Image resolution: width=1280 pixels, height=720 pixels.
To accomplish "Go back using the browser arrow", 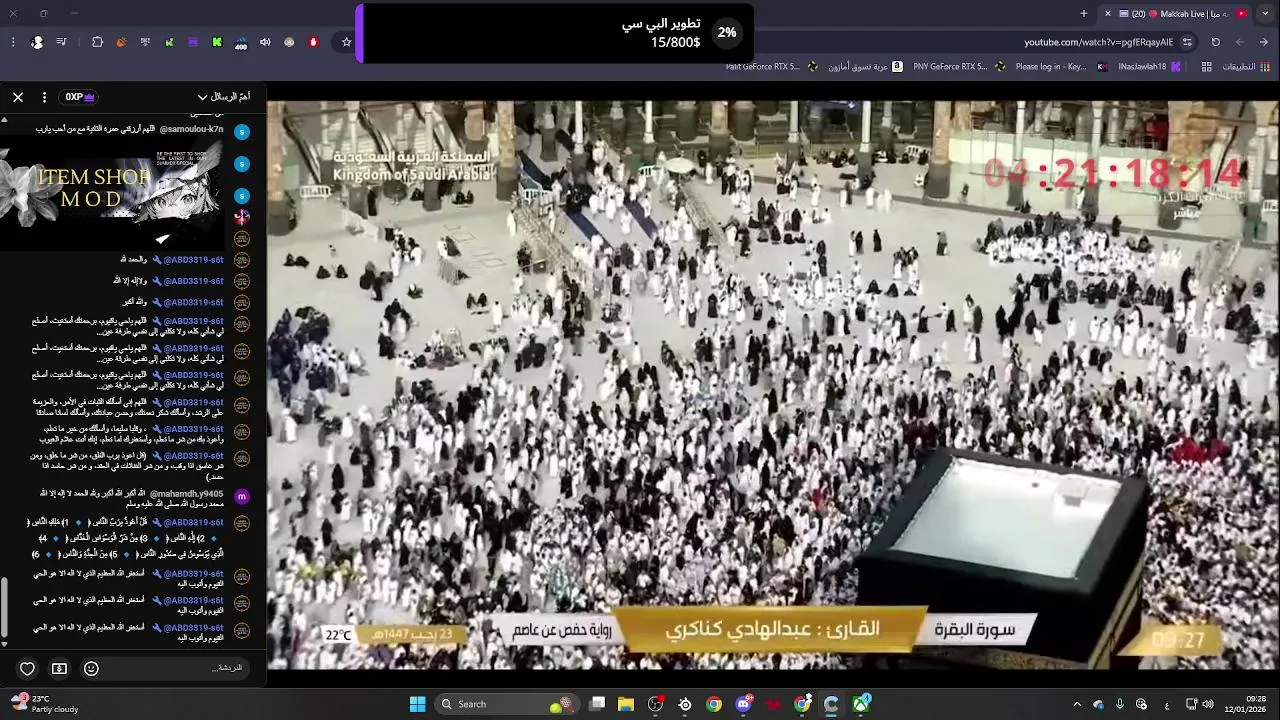I will tap(1265, 42).
